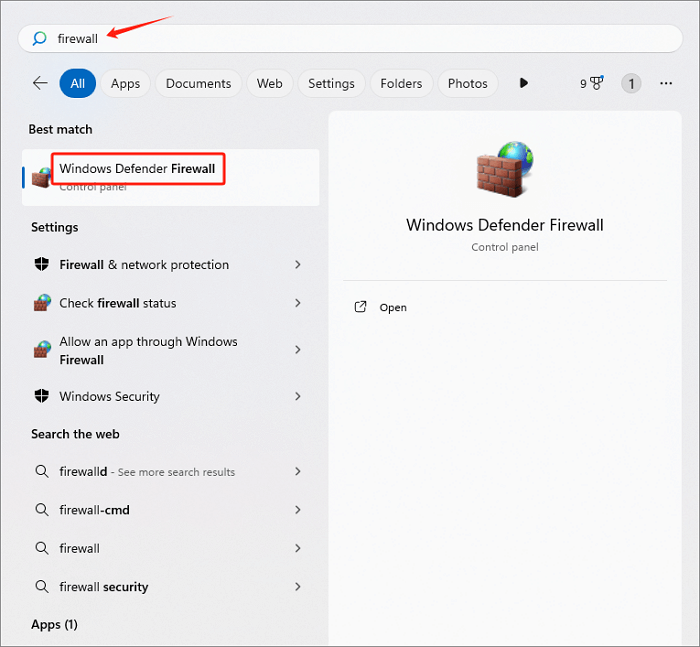Click the large Windows Defender Firewall brick icon
Viewport: 700px width, 647px height.
coord(504,168)
